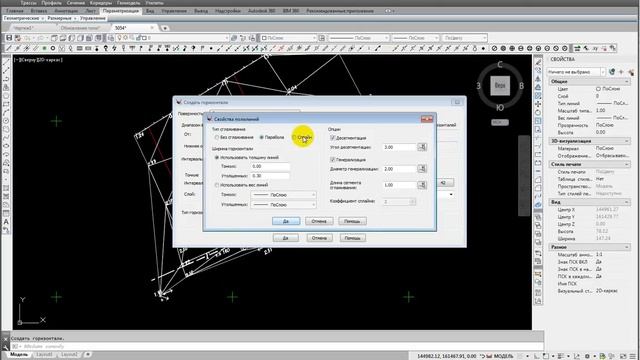Click the green arrows icon in top-right toolbar

click(577, 48)
